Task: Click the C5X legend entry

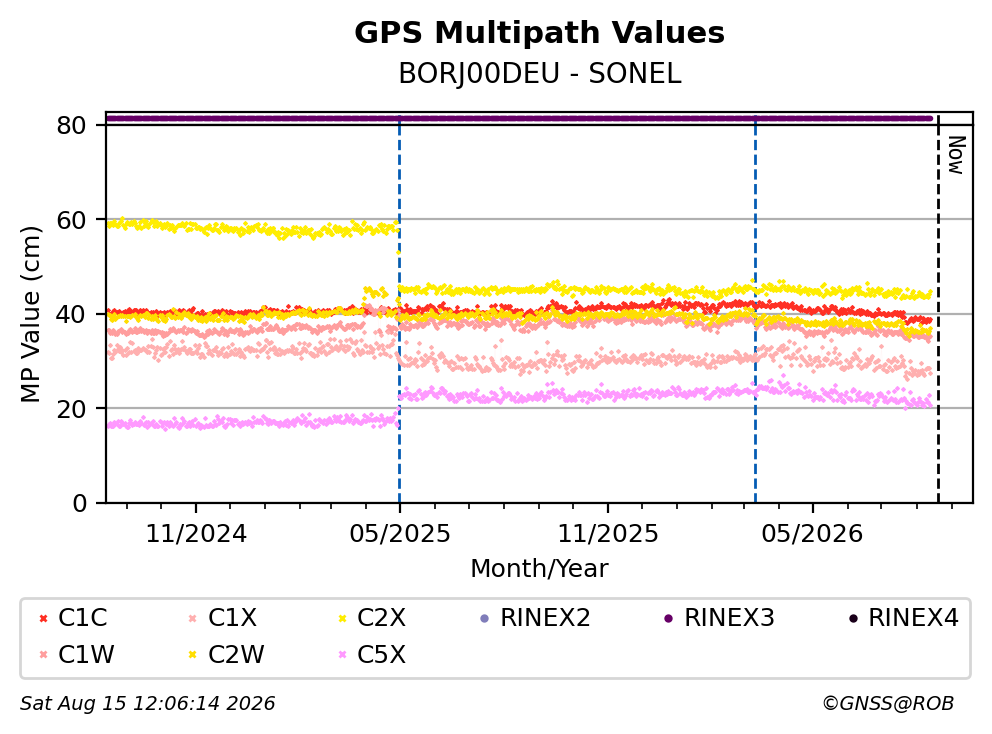Action: click(372, 654)
